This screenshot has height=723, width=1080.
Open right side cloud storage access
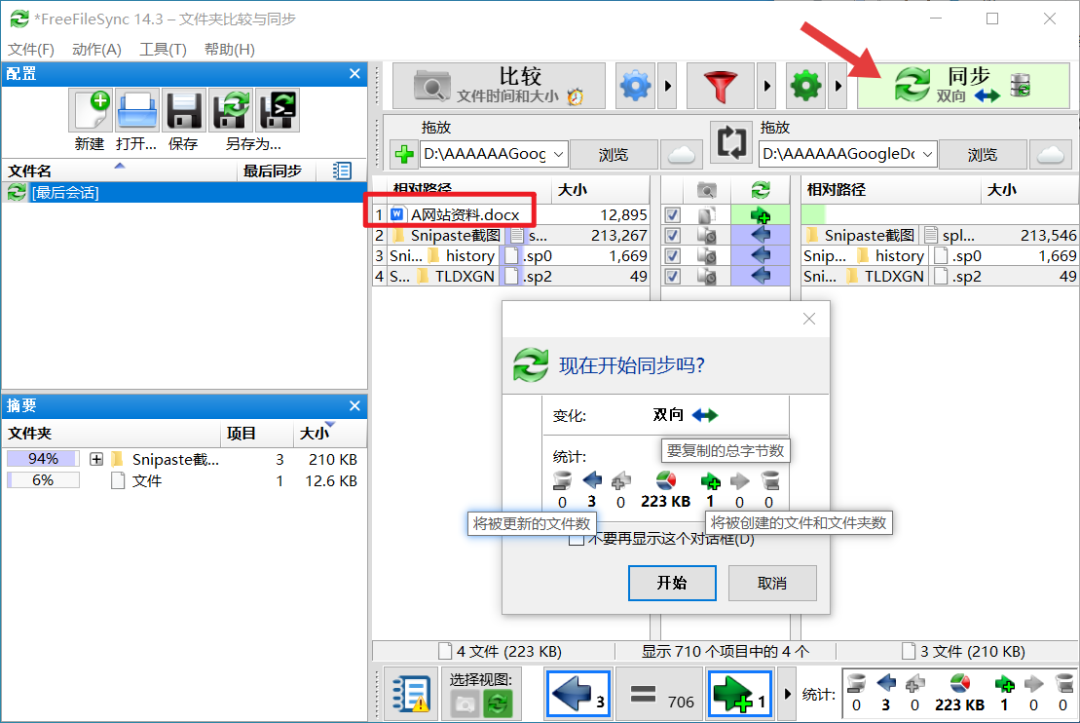(x=1050, y=154)
